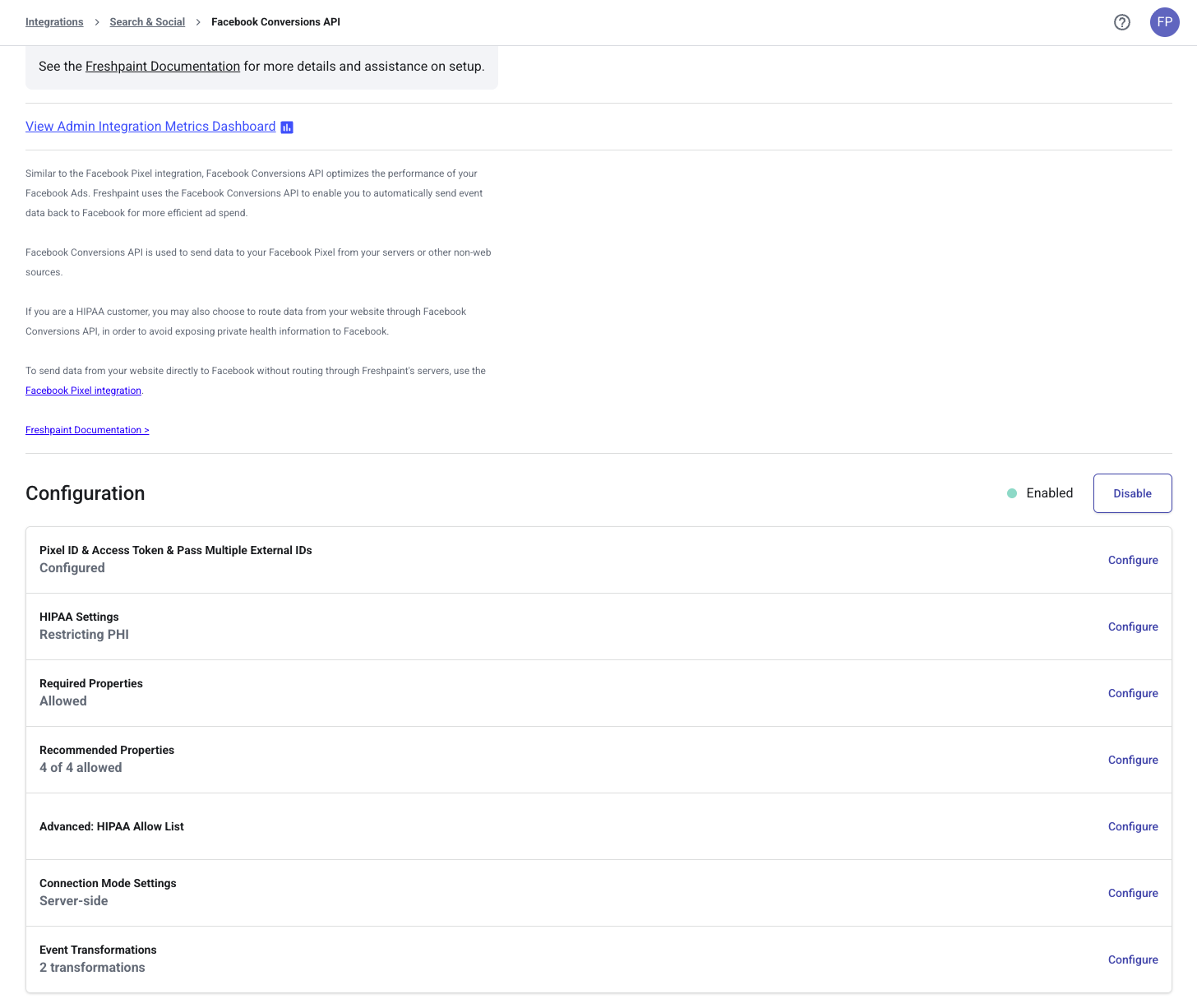Viewport: 1197px width, 1008px height.
Task: Click the Disable integration button
Action: click(1132, 493)
